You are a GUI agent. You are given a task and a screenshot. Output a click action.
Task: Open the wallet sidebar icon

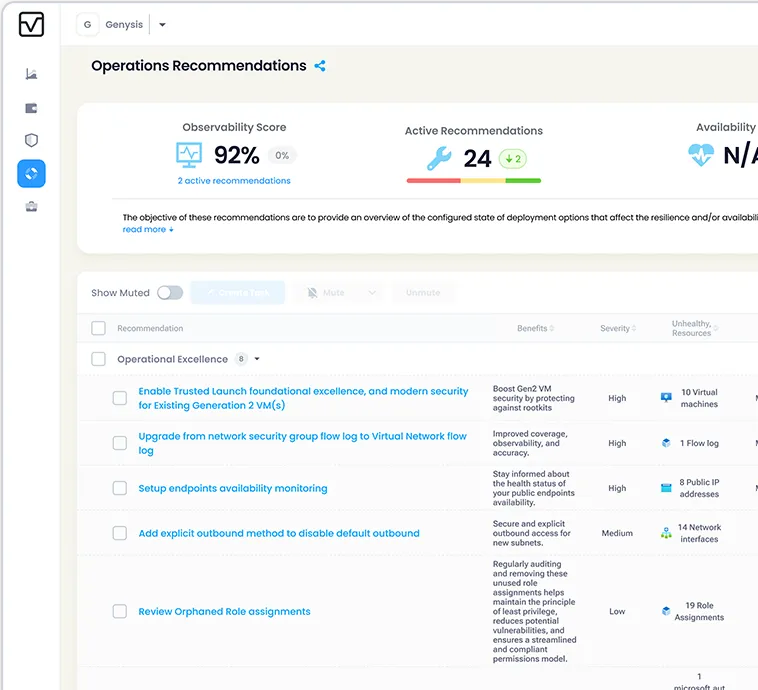click(x=31, y=108)
